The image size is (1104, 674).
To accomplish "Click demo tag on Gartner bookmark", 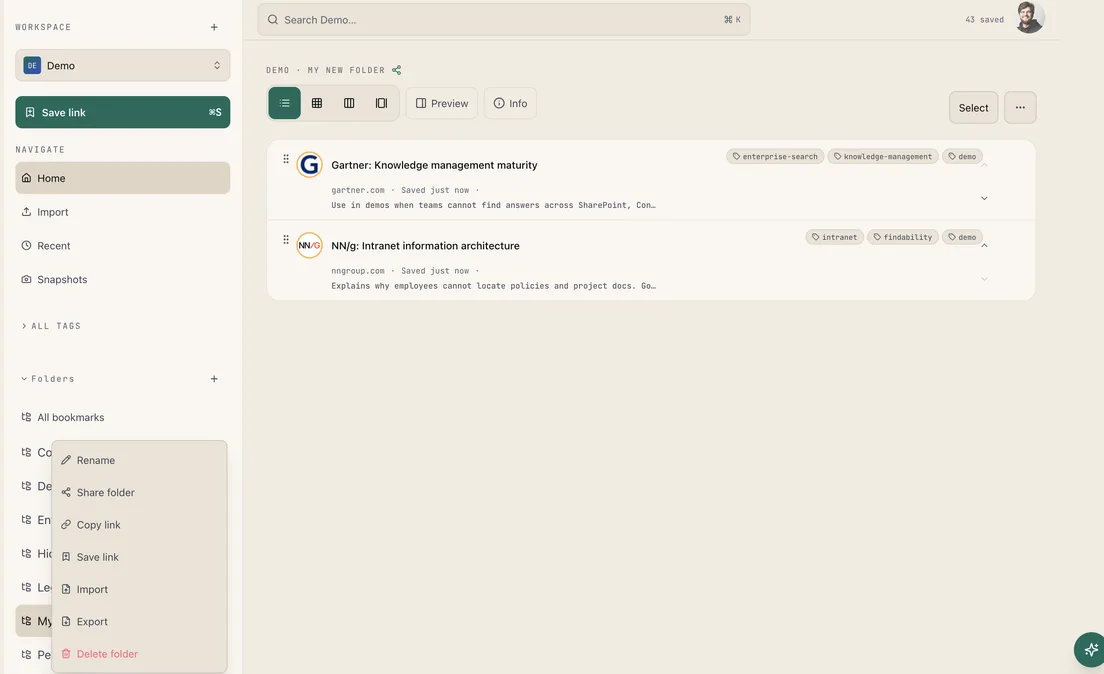I will coord(962,156).
